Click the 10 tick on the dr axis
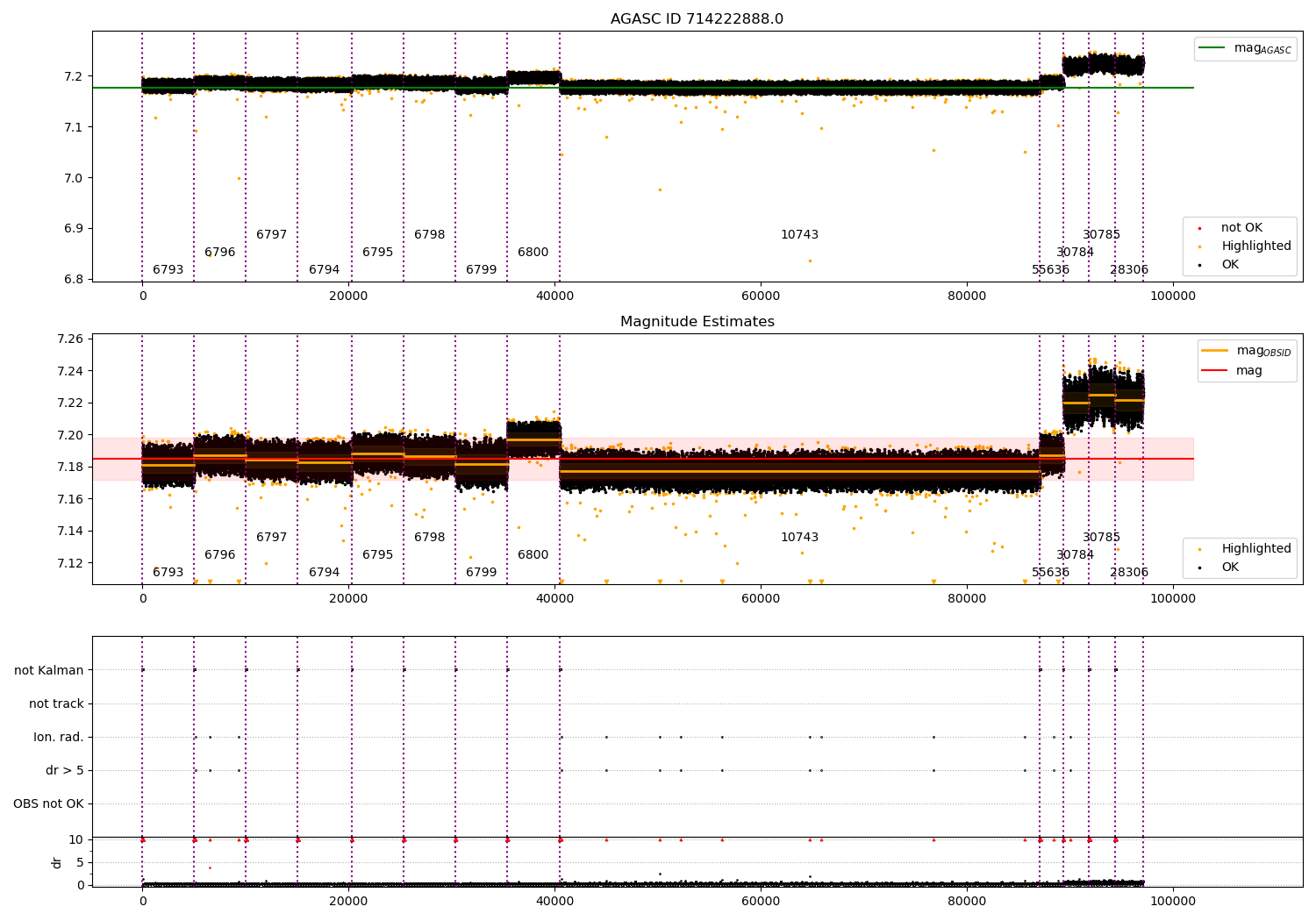Screen dimensions: 1316x921 (x=76, y=840)
